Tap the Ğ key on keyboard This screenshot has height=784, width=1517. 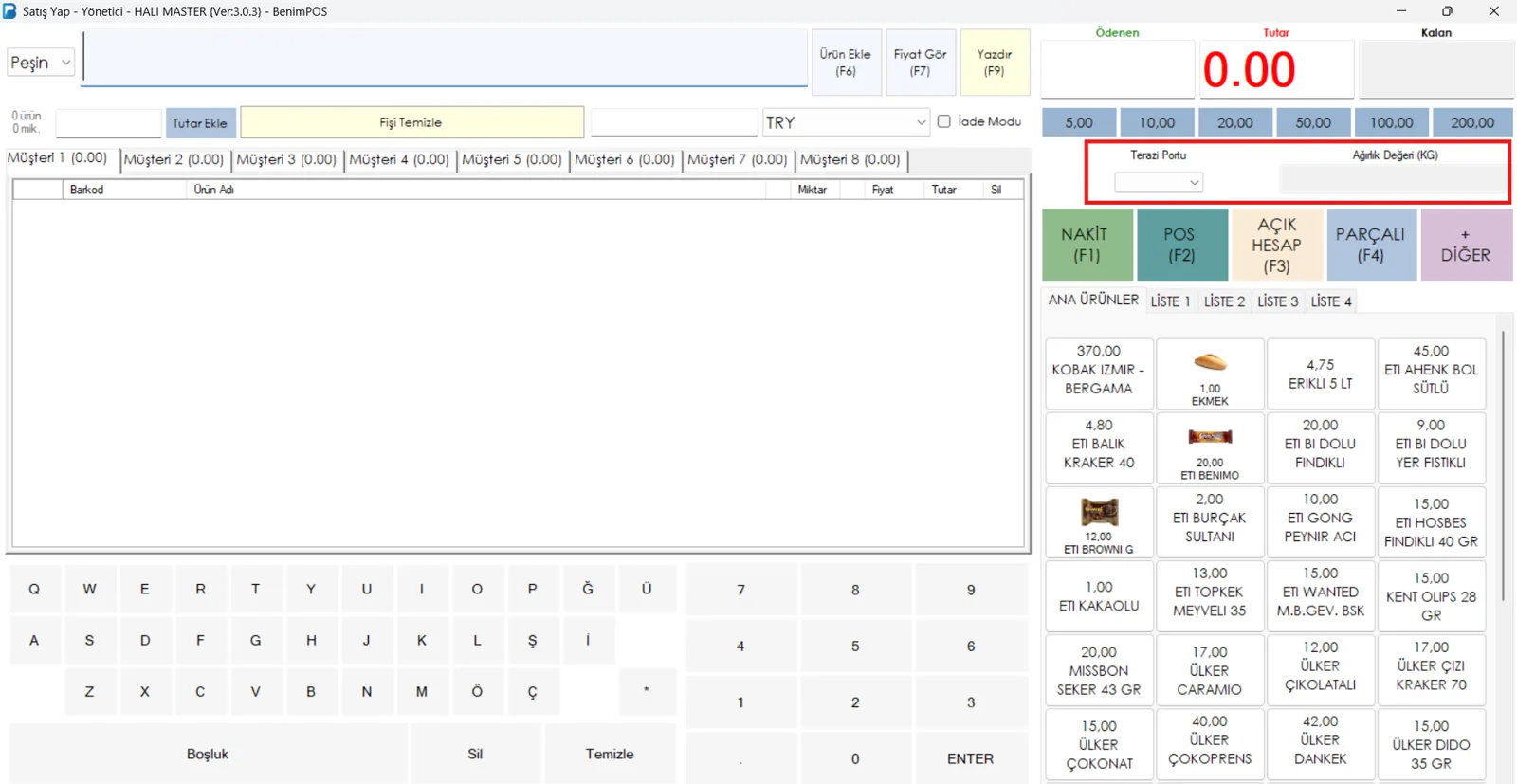588,589
